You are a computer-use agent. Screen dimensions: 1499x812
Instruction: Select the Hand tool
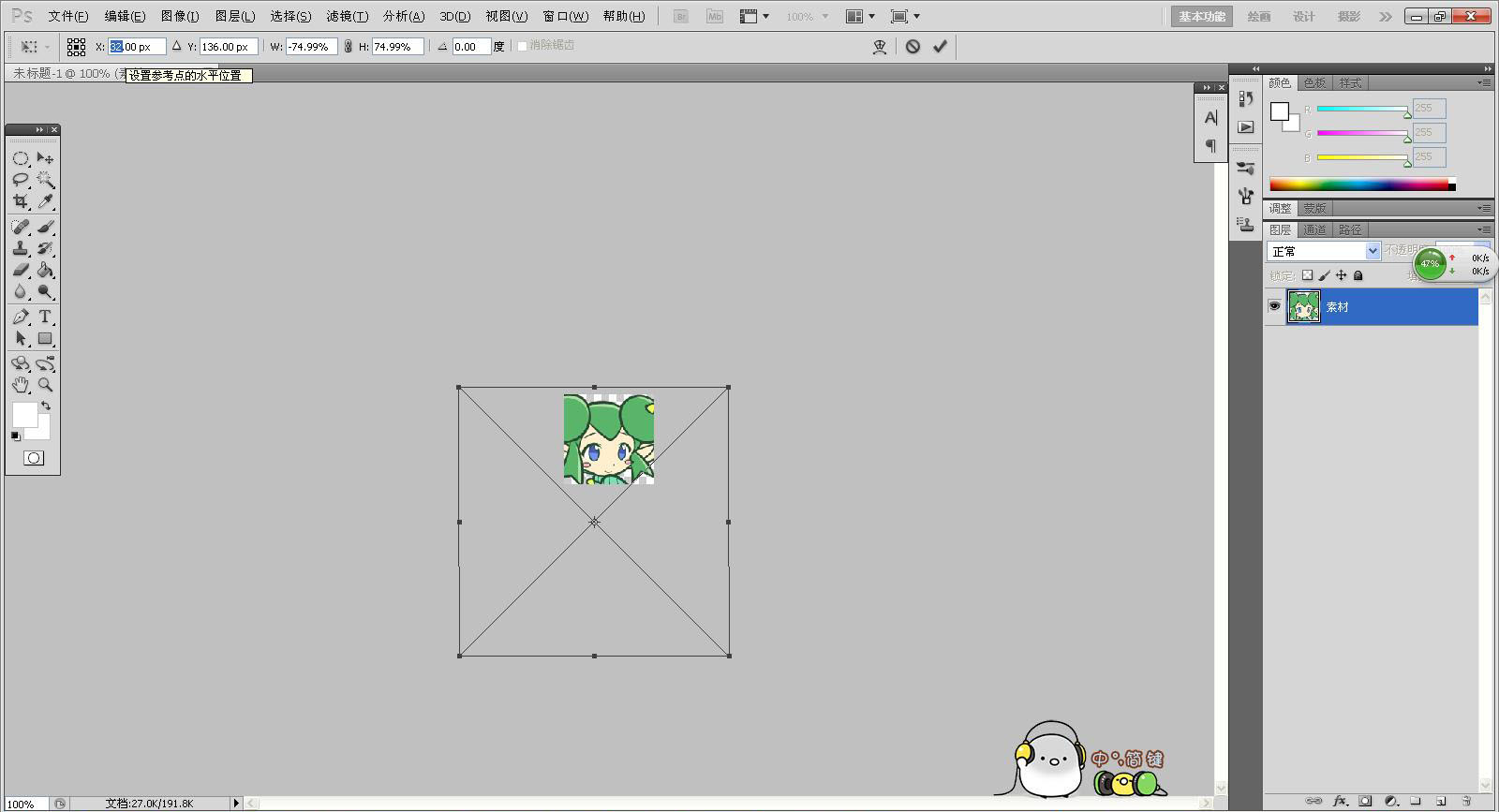click(x=21, y=384)
